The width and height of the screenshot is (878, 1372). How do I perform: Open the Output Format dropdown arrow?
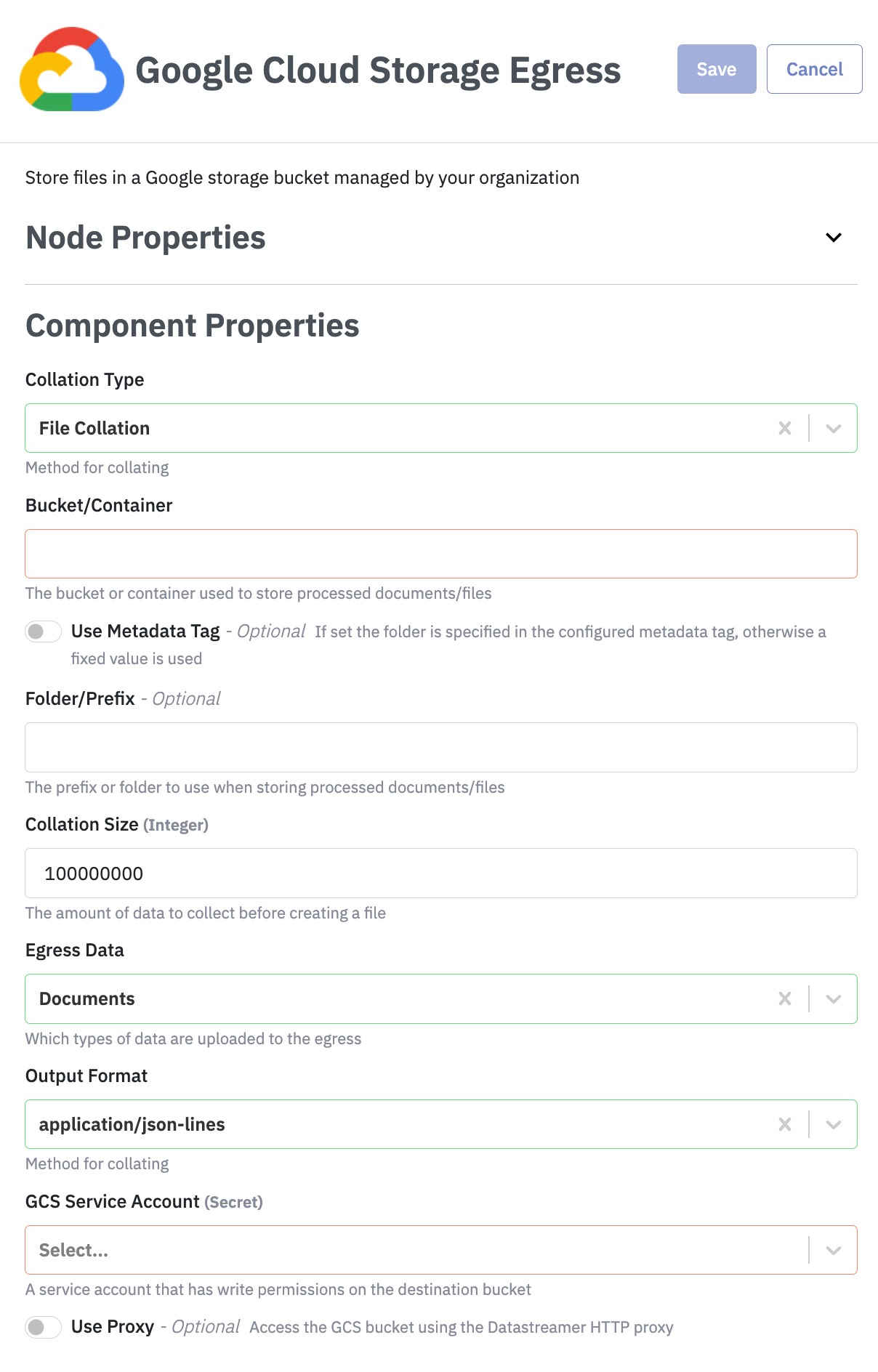(x=834, y=1124)
